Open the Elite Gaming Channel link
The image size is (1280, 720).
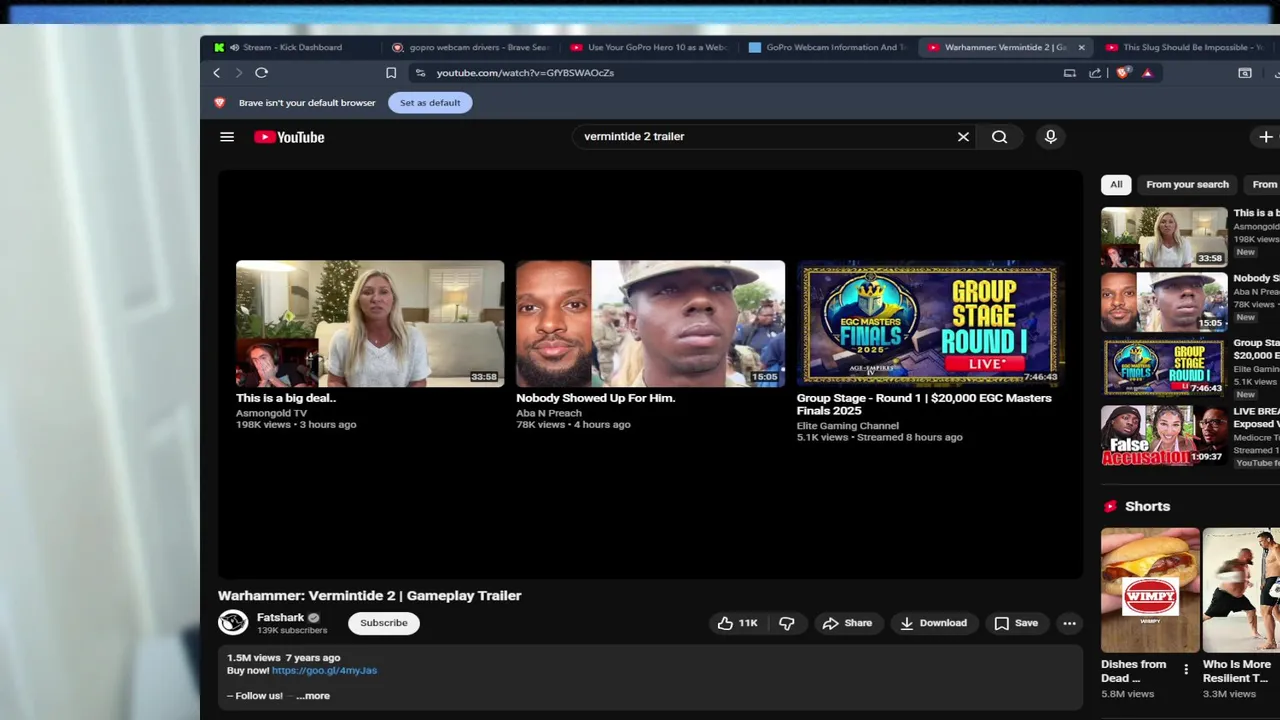848,426
